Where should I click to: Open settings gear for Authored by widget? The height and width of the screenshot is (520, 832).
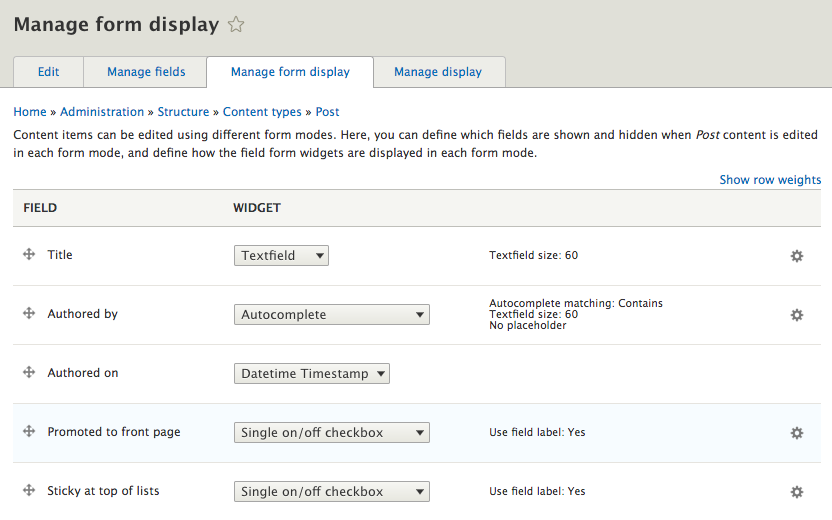click(x=797, y=315)
